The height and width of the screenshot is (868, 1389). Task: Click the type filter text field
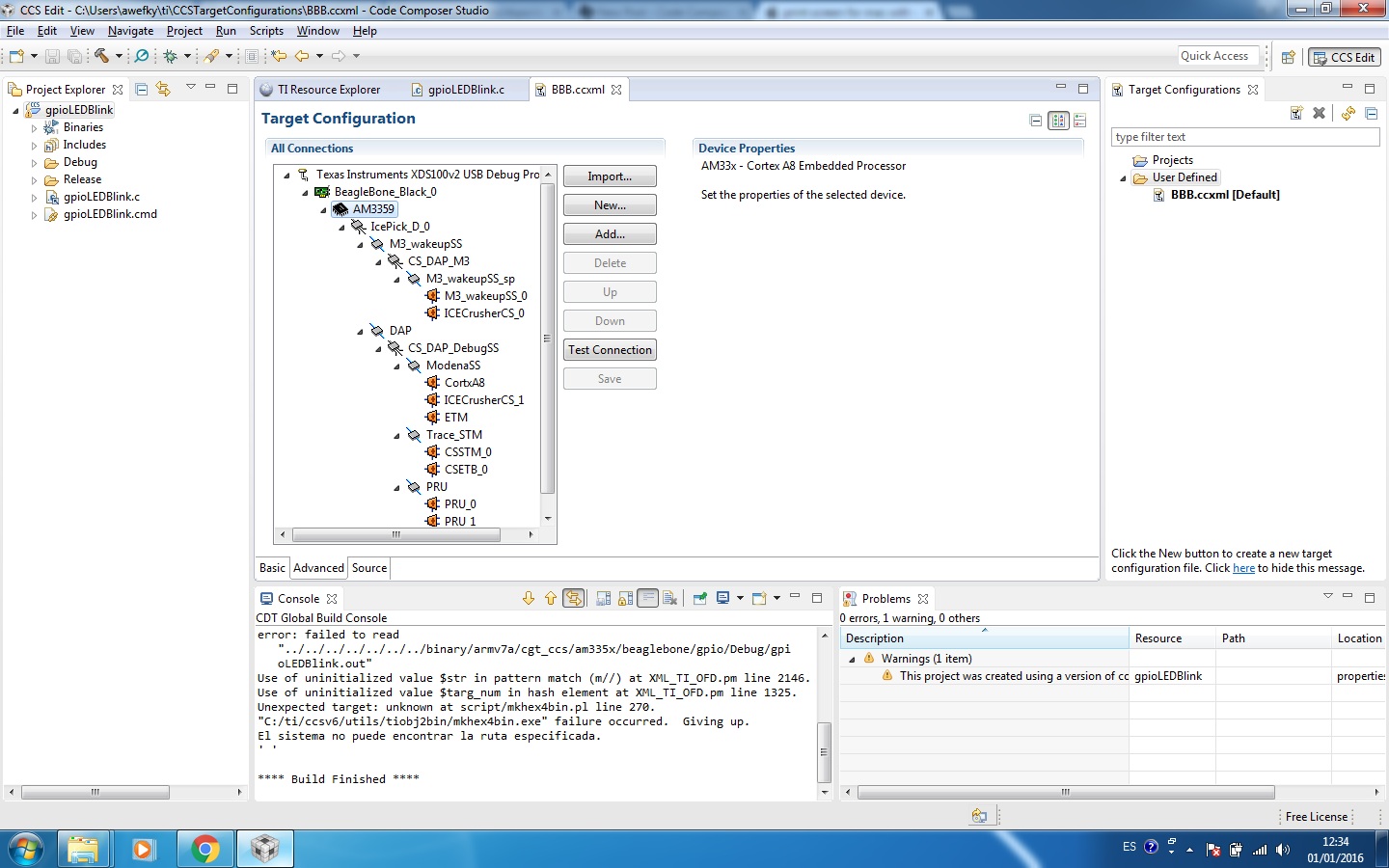coord(1245,137)
